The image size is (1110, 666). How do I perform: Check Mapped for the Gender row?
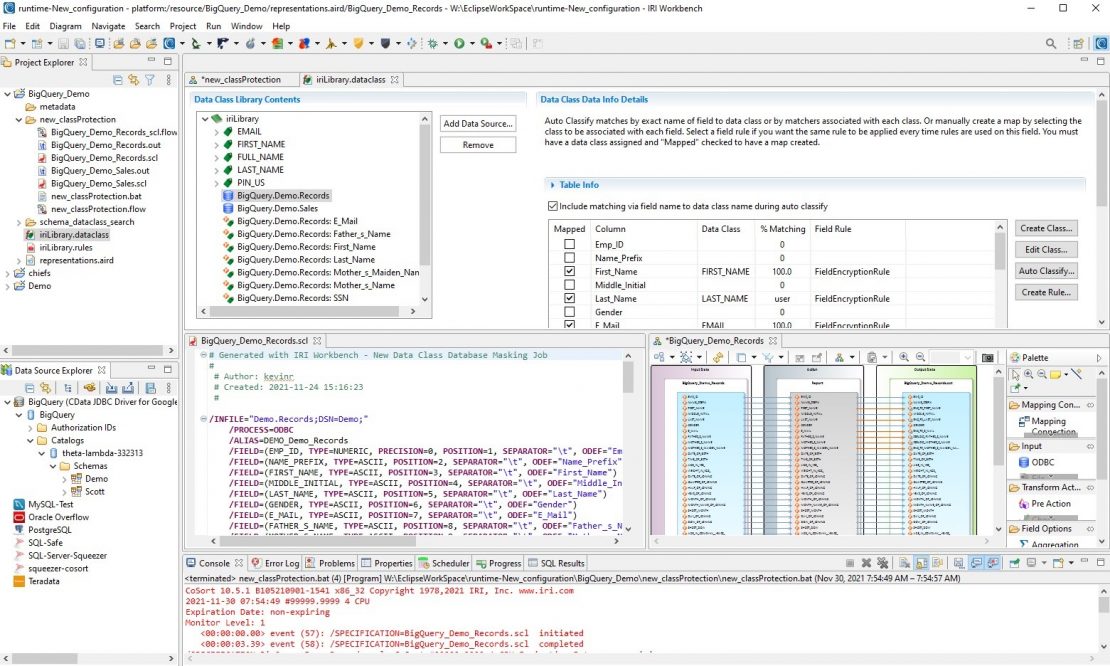569,311
